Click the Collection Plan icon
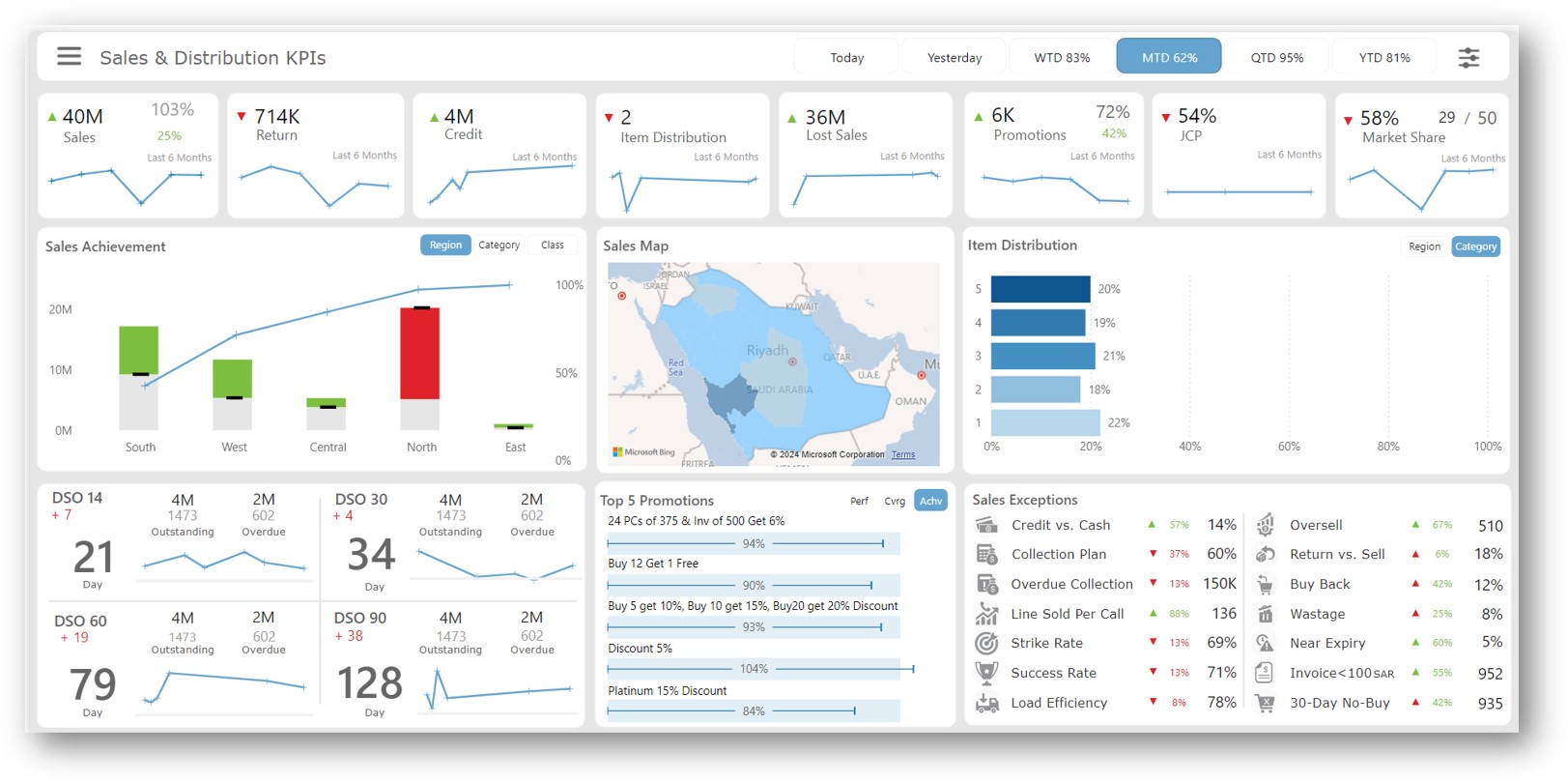This screenshot has width=1568, height=782. pyautogui.click(x=986, y=555)
